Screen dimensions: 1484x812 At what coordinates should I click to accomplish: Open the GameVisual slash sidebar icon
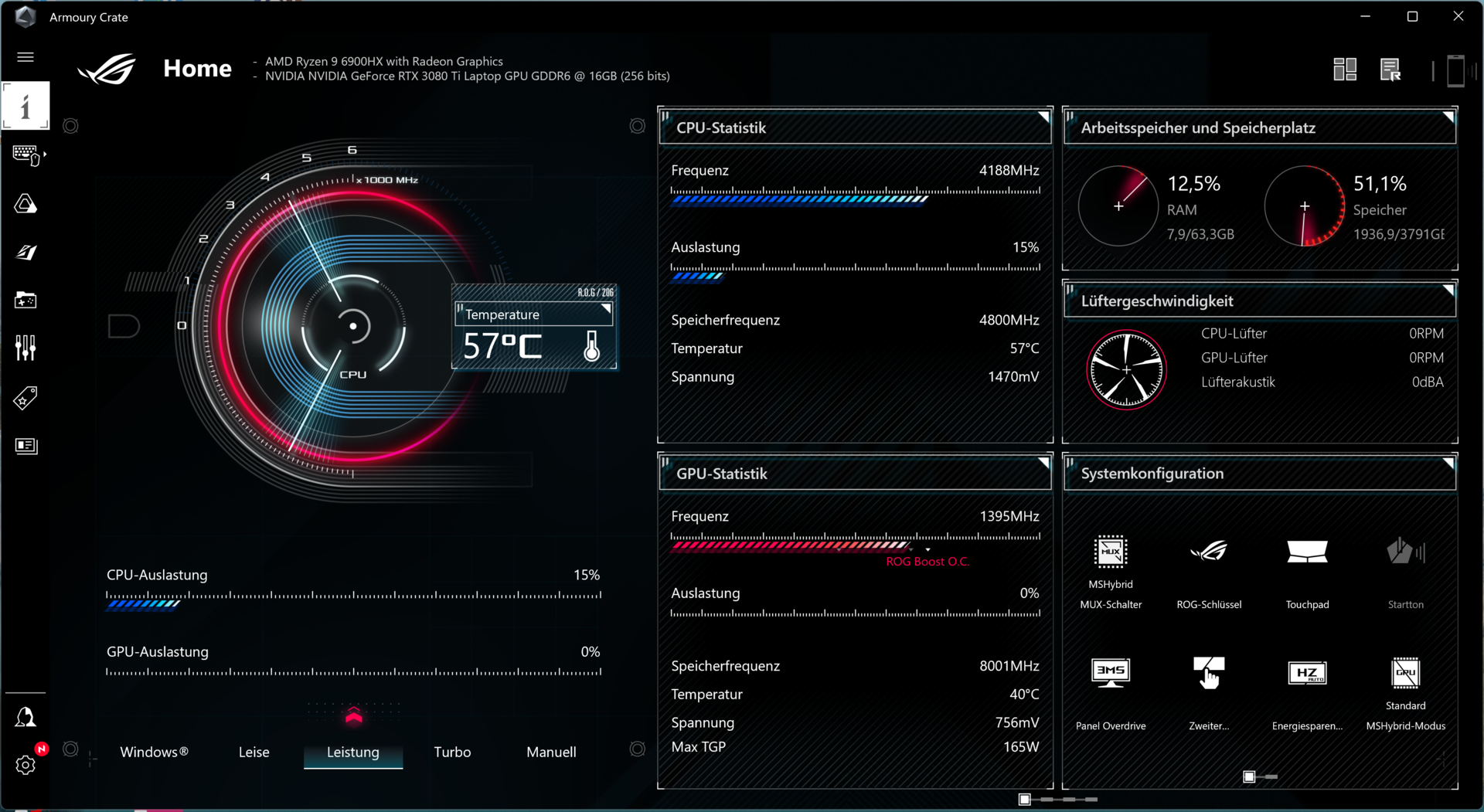26,253
